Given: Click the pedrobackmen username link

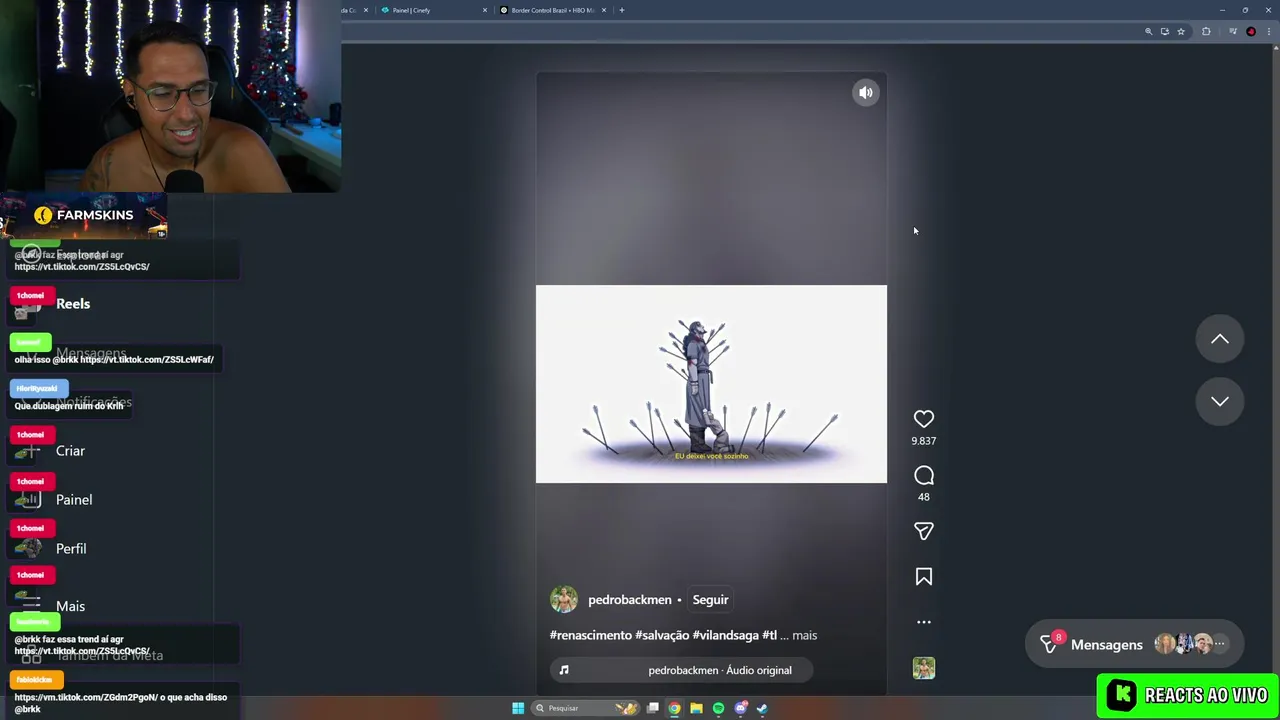Looking at the screenshot, I should tap(630, 600).
